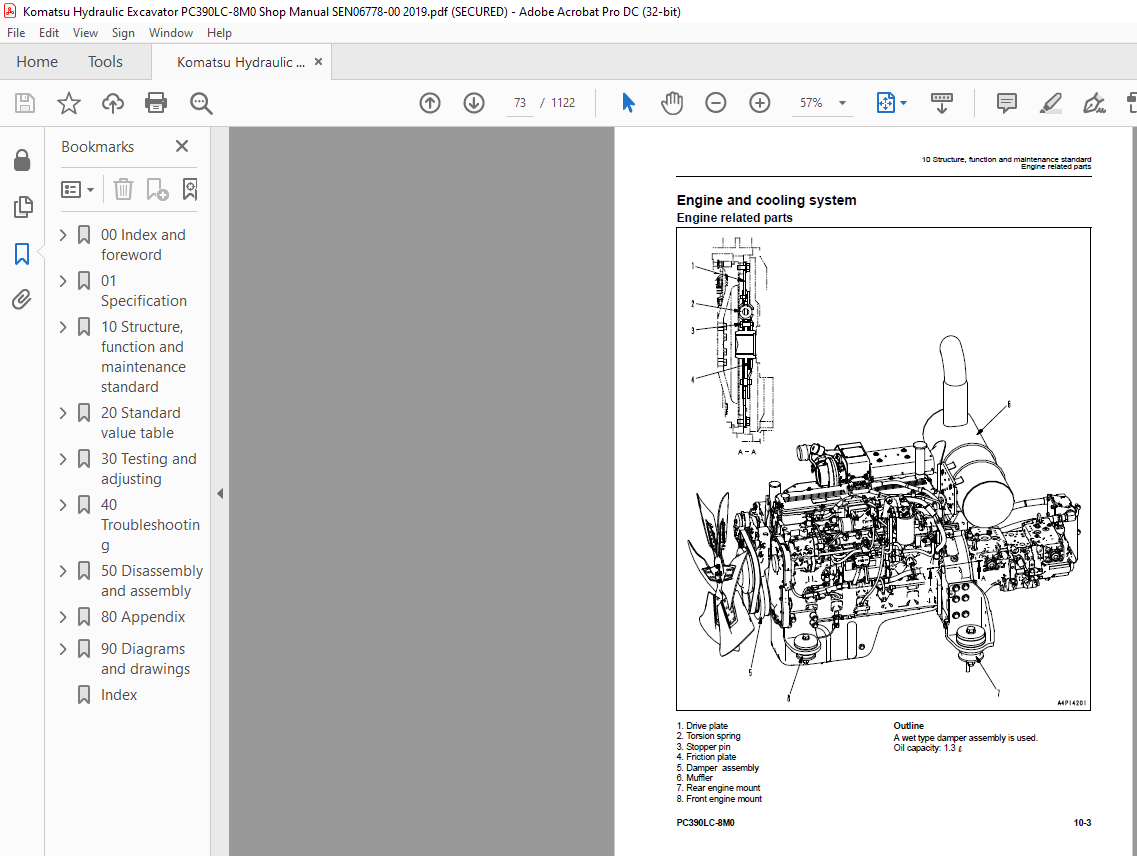Open the Help menu

[x=219, y=33]
